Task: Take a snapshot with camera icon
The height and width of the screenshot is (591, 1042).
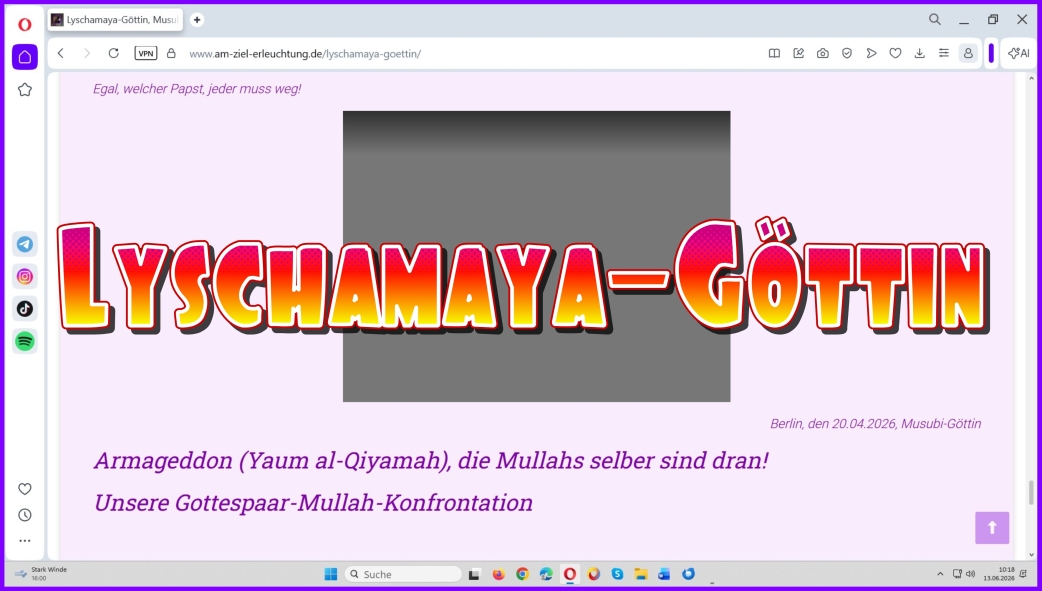Action: pyautogui.click(x=823, y=54)
